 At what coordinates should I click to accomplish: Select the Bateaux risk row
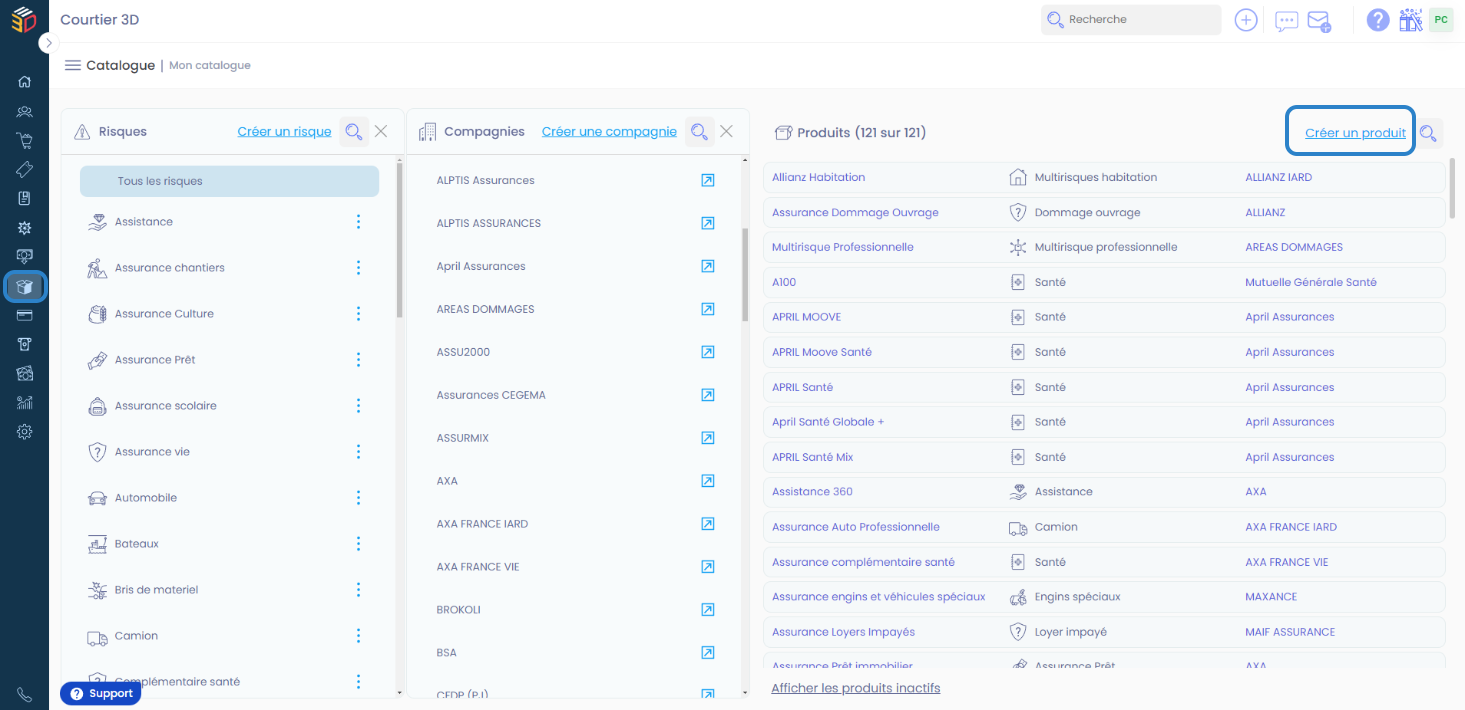pyautogui.click(x=229, y=544)
